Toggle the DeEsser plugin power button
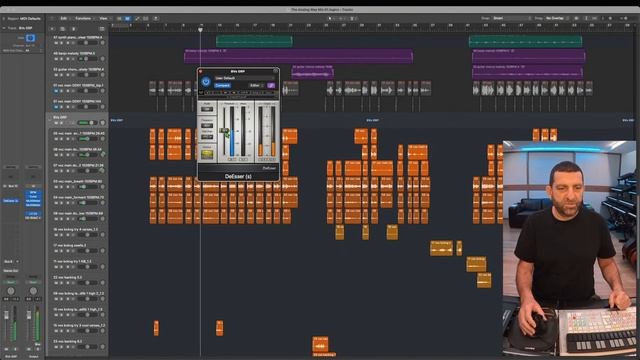The height and width of the screenshot is (360, 640). [x=206, y=82]
